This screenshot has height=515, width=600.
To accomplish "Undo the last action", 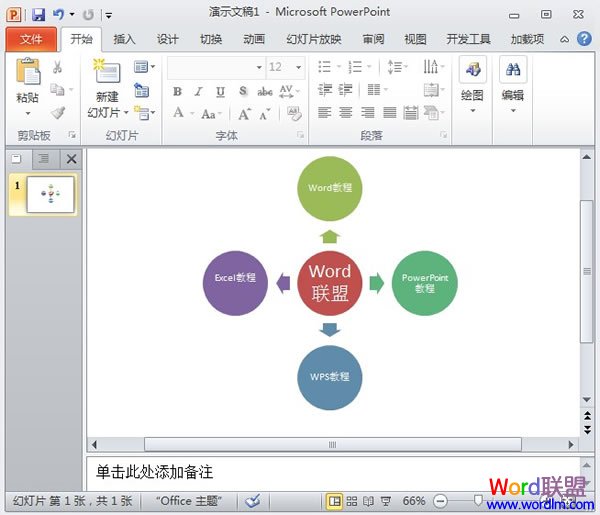I will (x=59, y=15).
